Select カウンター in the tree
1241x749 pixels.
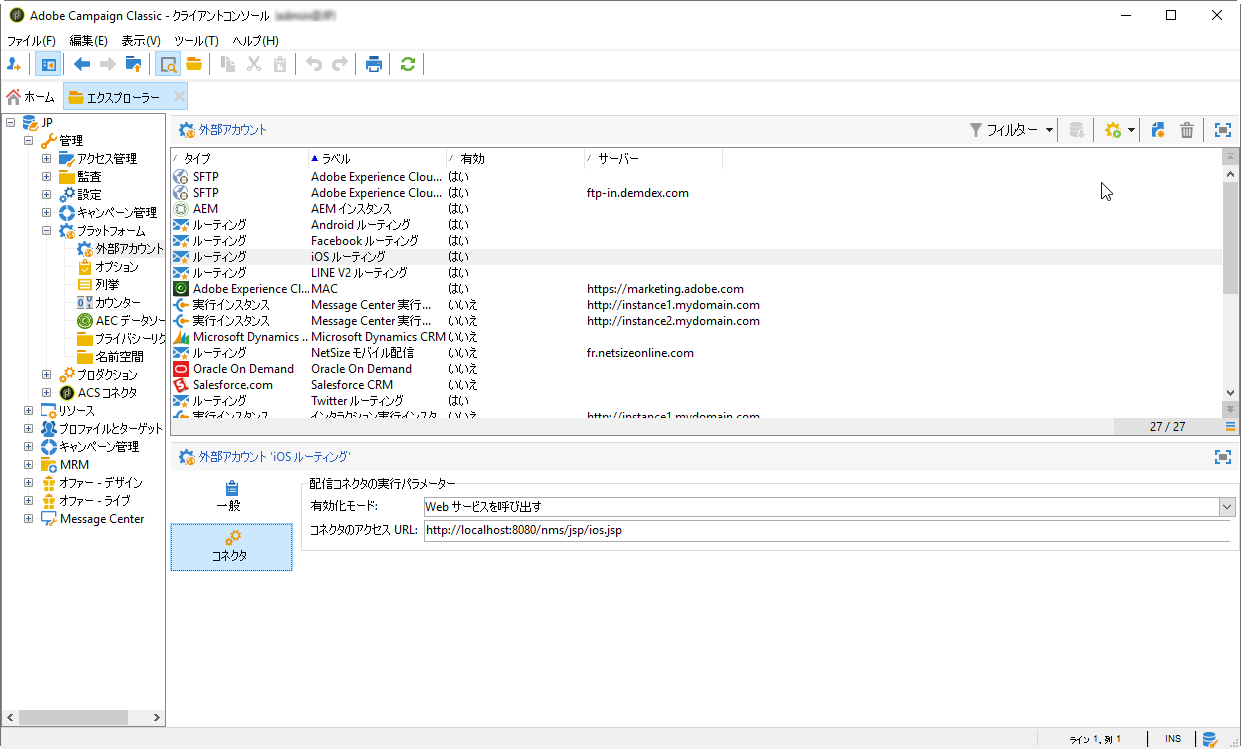tap(118, 303)
